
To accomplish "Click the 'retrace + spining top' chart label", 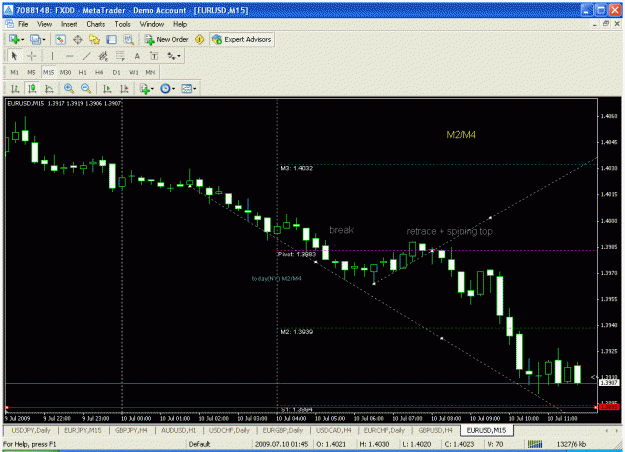I will click(449, 232).
